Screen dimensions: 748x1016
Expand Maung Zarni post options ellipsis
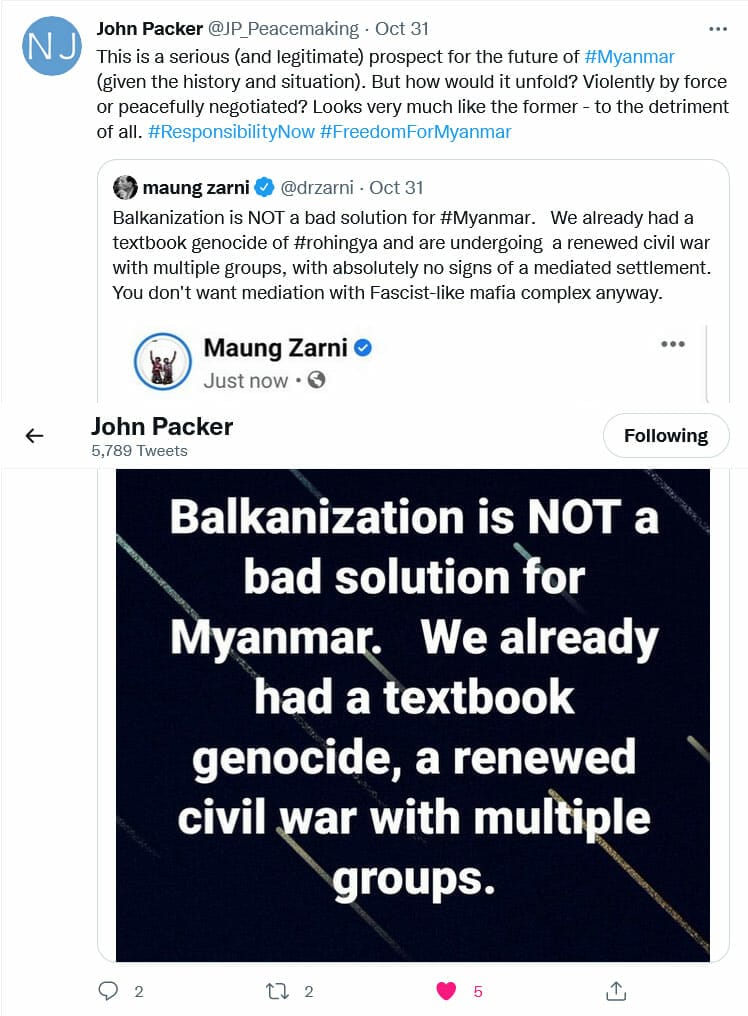coord(673,344)
